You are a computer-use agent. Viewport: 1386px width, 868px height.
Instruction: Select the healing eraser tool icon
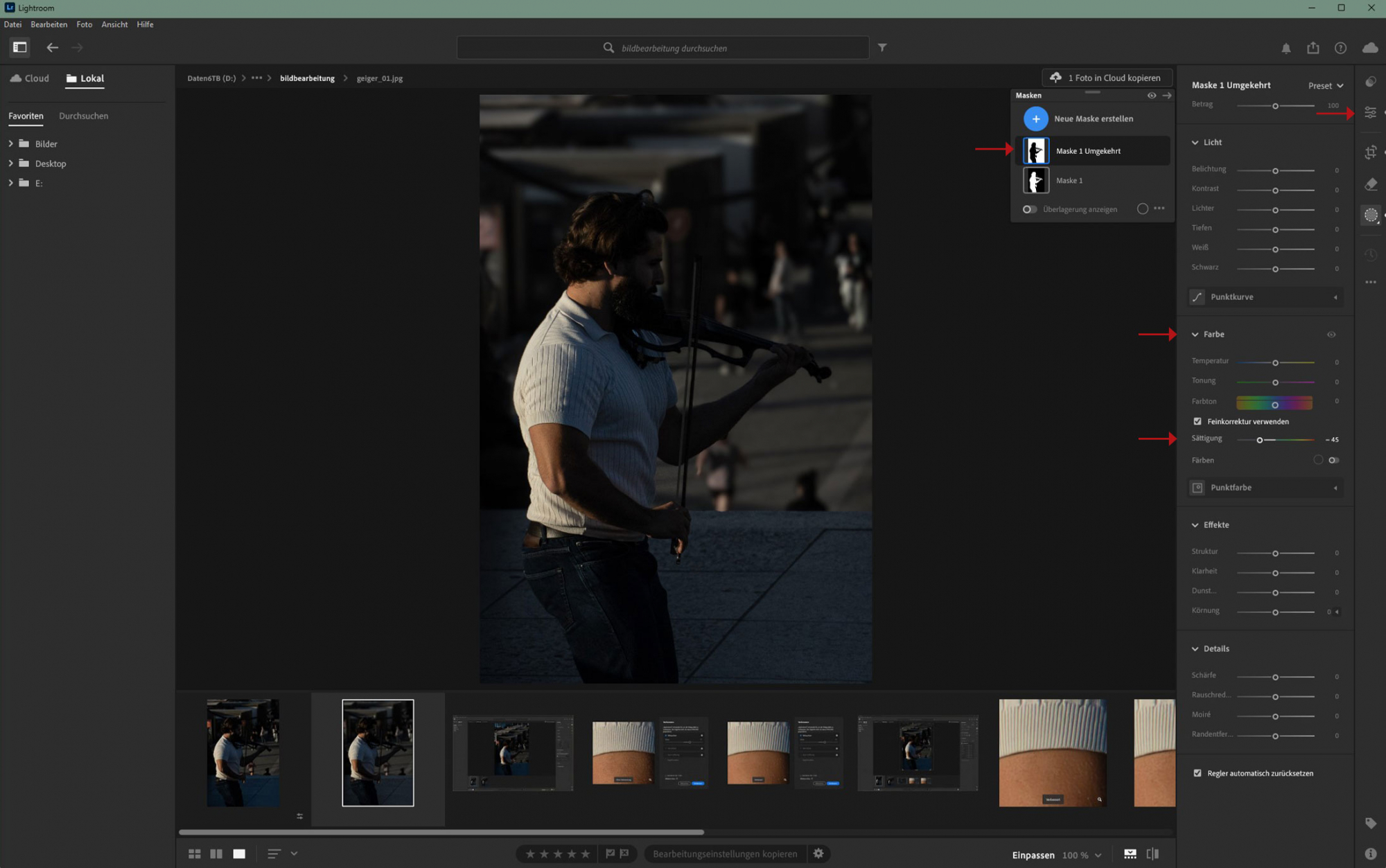[x=1370, y=184]
